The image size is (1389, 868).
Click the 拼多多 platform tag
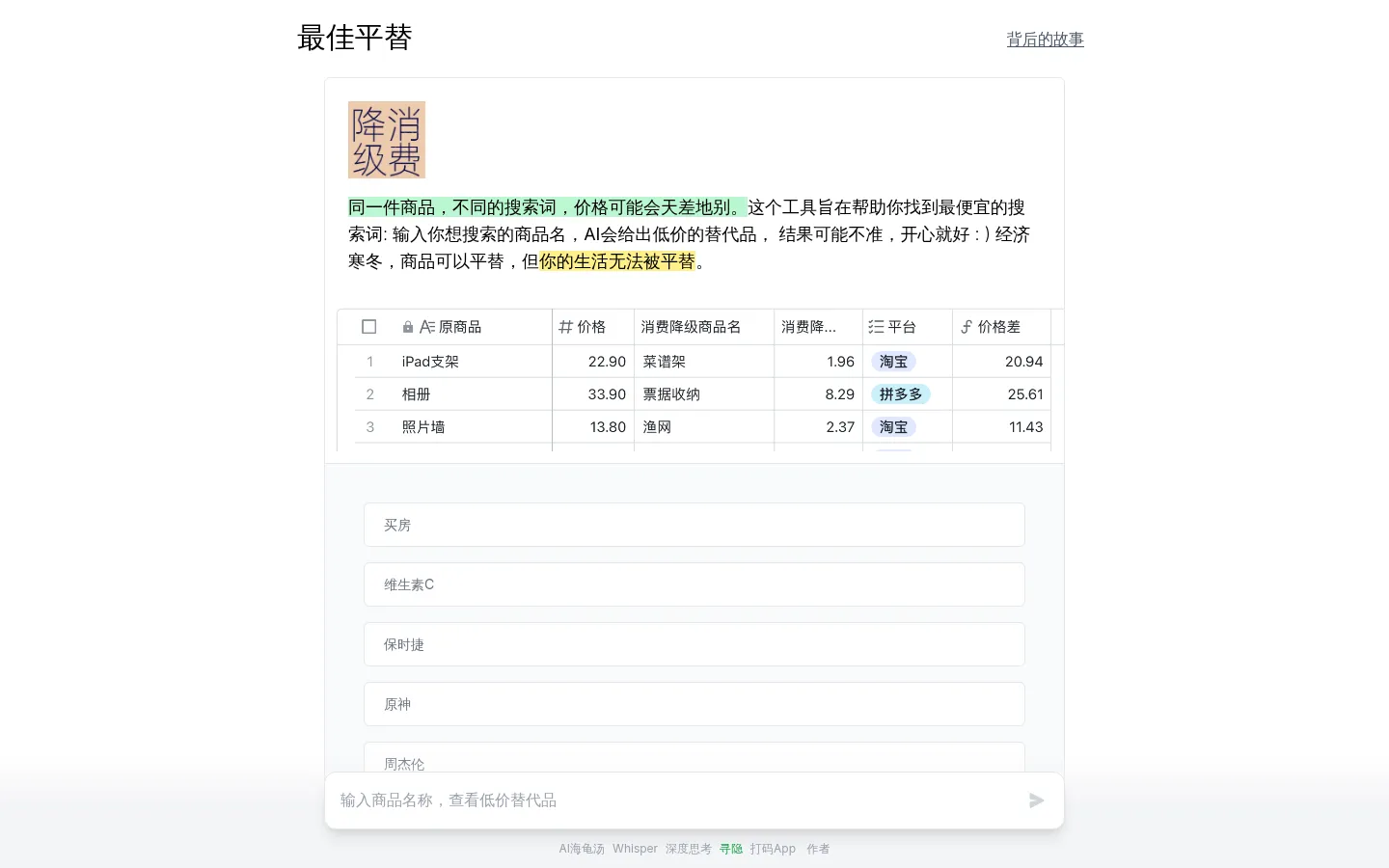(901, 394)
